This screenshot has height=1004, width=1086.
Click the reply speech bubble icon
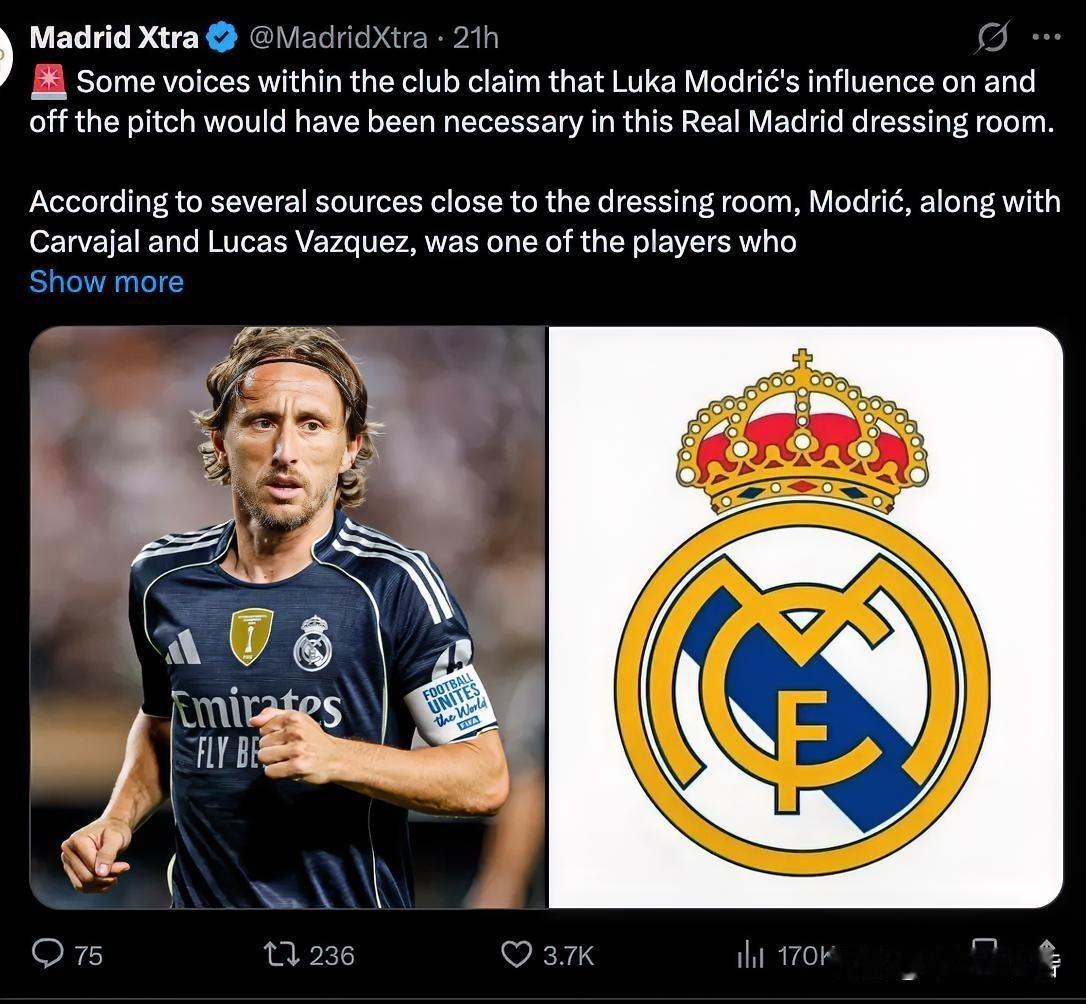tap(47, 954)
